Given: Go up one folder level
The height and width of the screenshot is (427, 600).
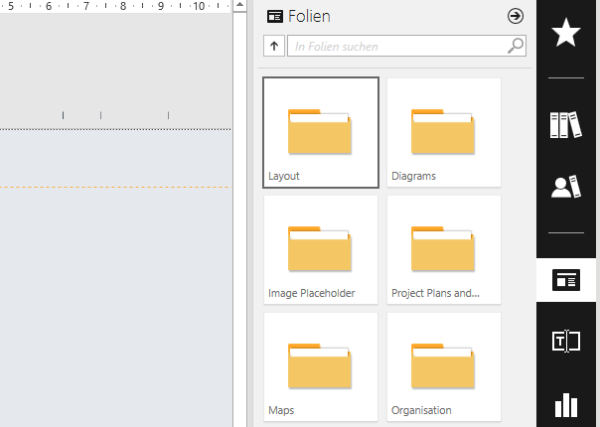Looking at the screenshot, I should pos(274,46).
